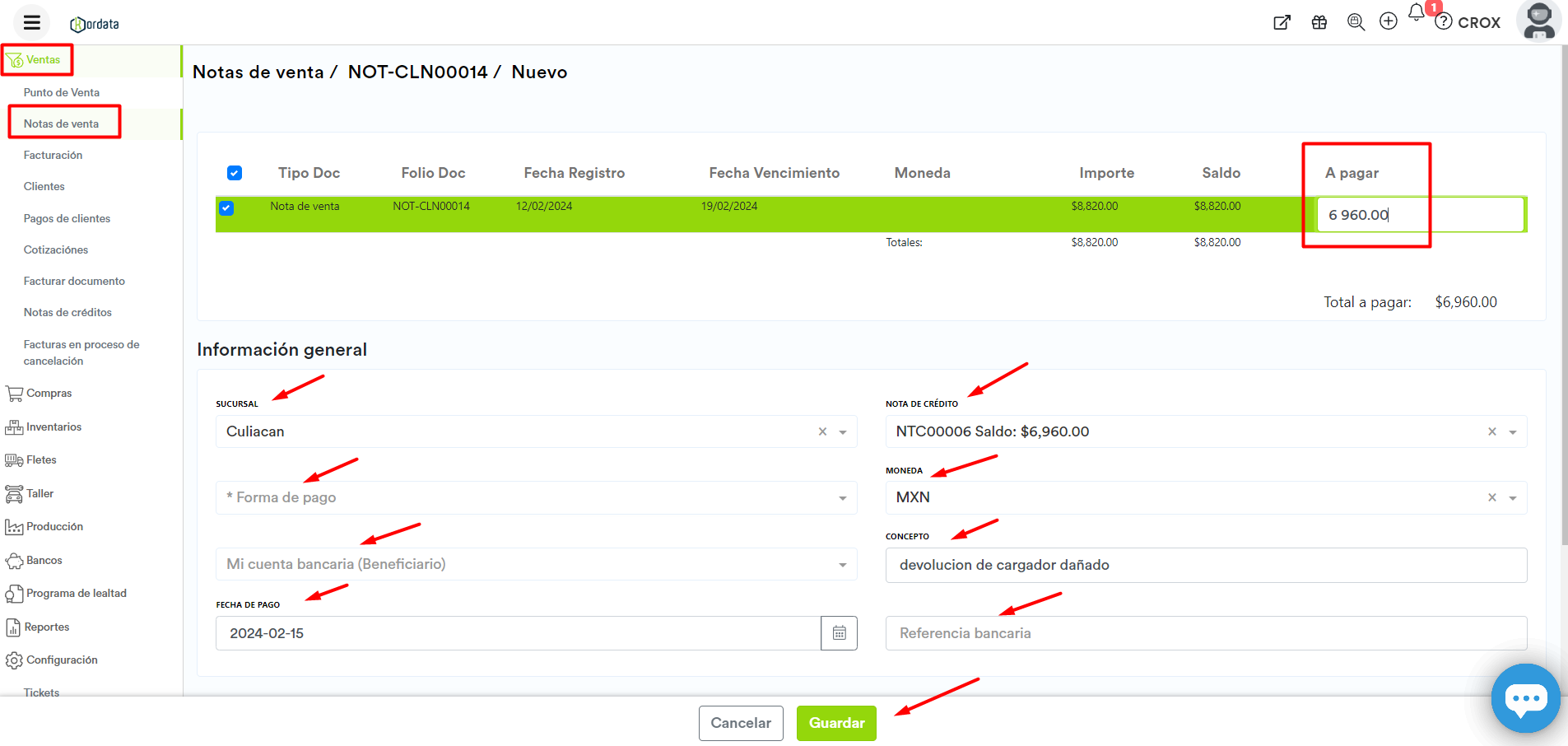Click the user avatar icon
This screenshot has width=1568, height=746.
click(1538, 21)
